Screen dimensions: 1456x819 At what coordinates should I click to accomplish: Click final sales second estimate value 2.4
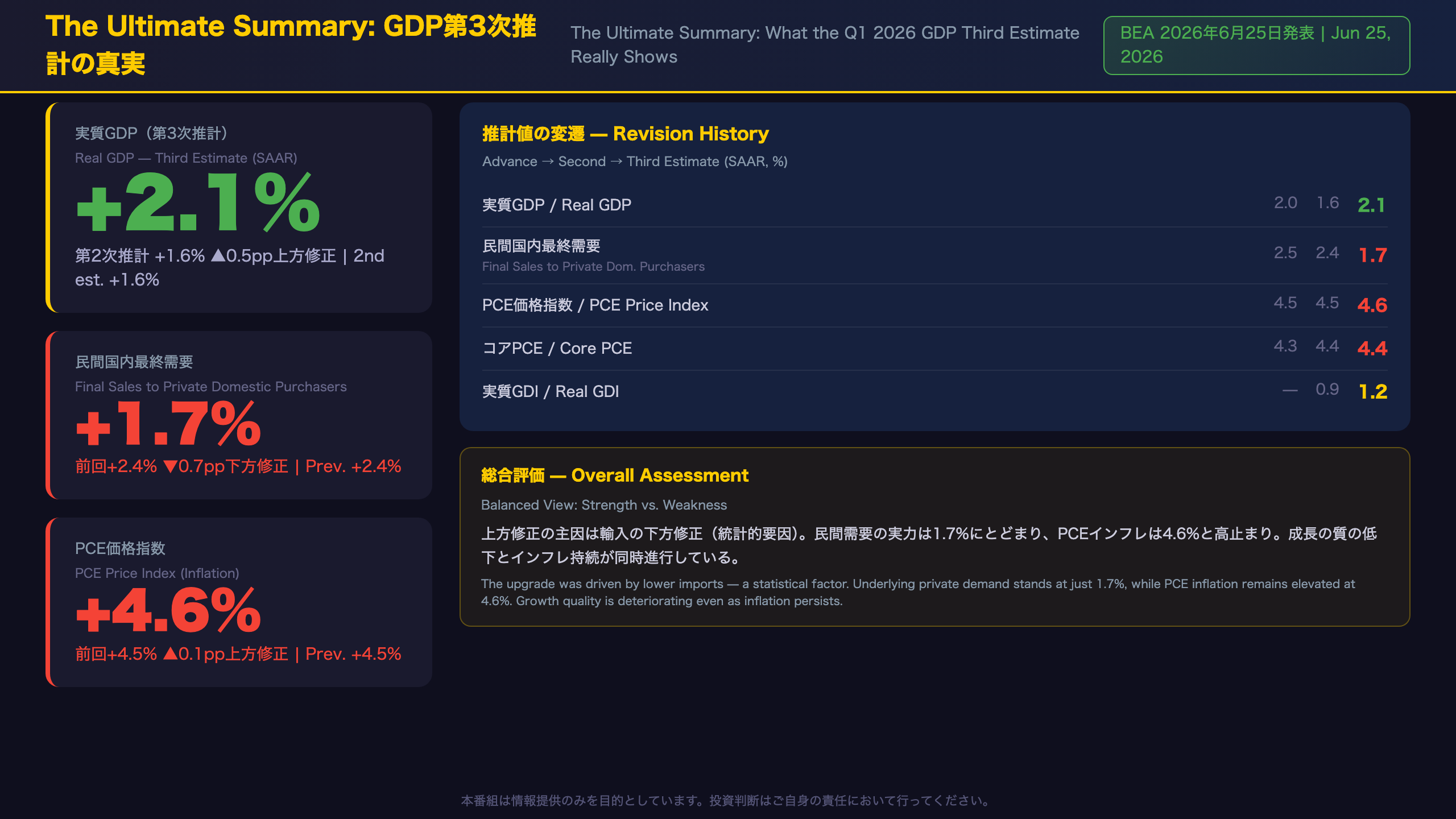1327,253
